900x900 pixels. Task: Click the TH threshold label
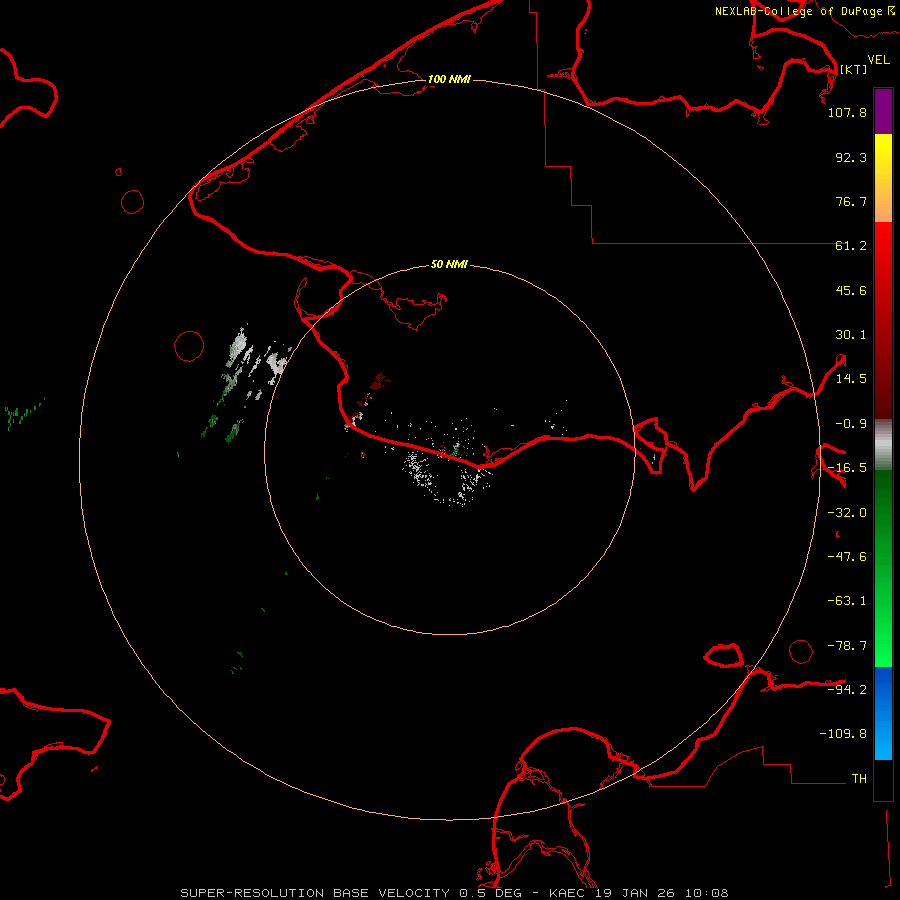click(x=859, y=779)
